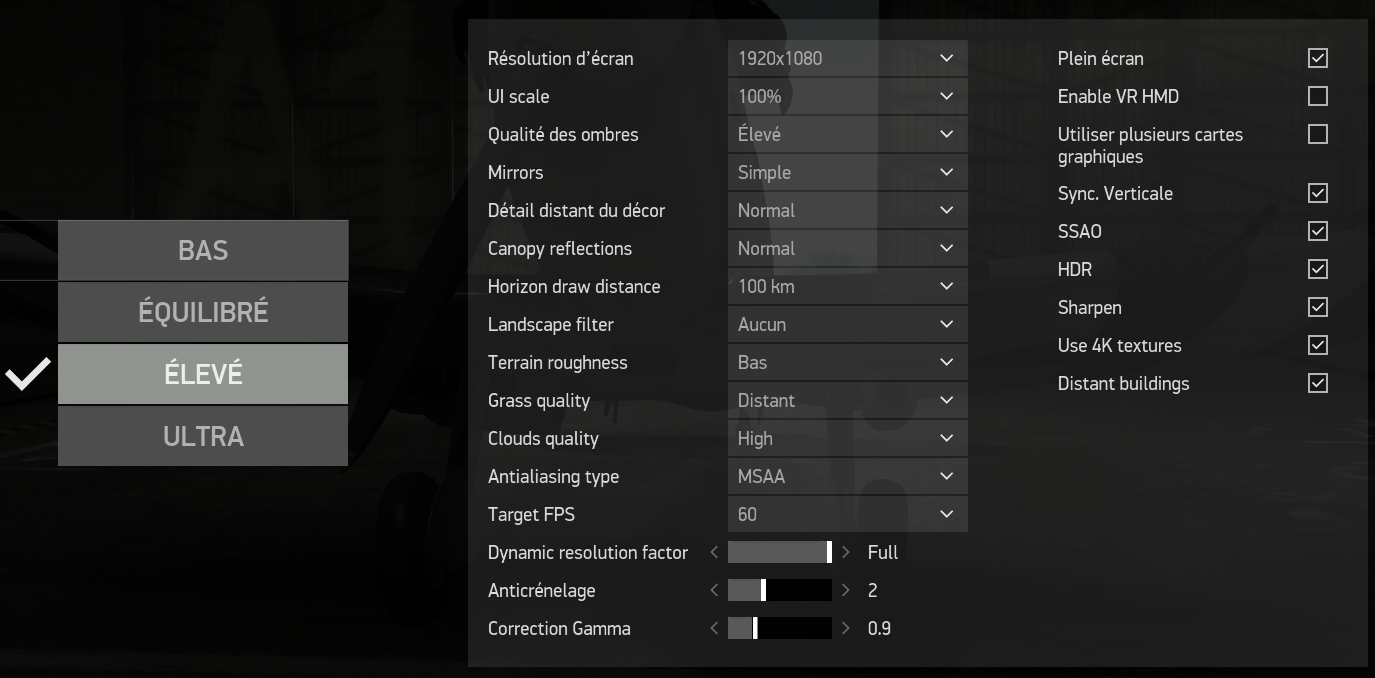
Task: Toggle Sync. Verticale option
Action: click(1318, 193)
